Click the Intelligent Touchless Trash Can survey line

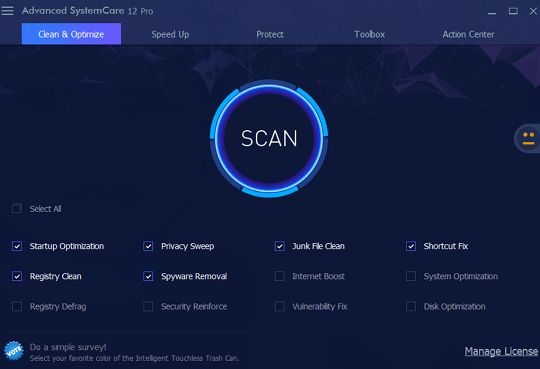[x=134, y=358]
